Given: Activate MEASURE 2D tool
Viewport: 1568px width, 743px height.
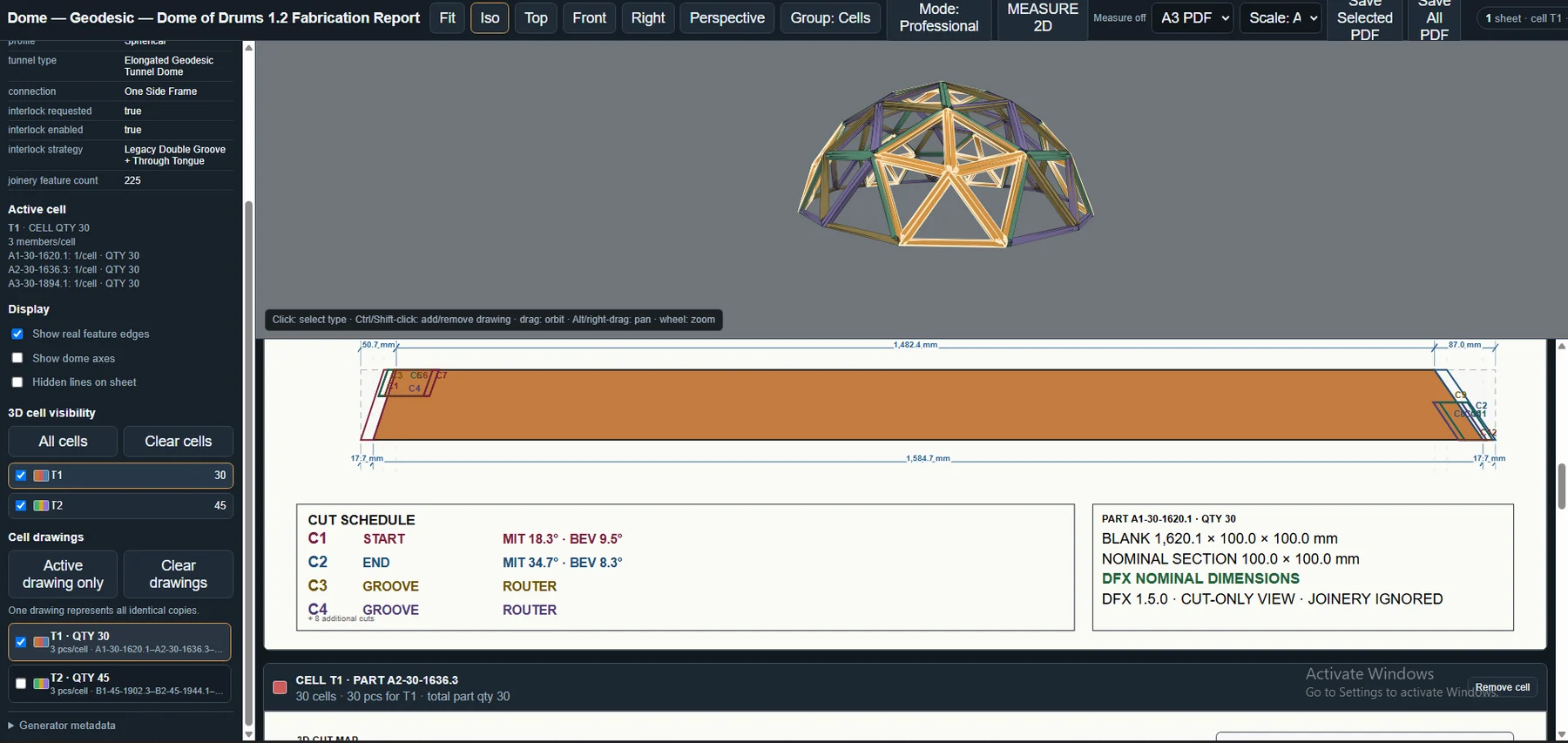Looking at the screenshot, I should point(1043,17).
